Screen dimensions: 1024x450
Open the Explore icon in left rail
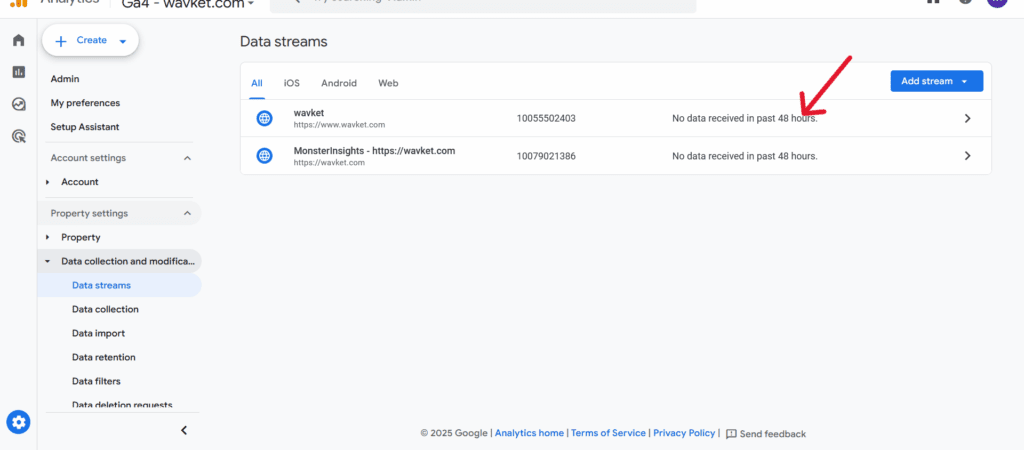click(18, 104)
